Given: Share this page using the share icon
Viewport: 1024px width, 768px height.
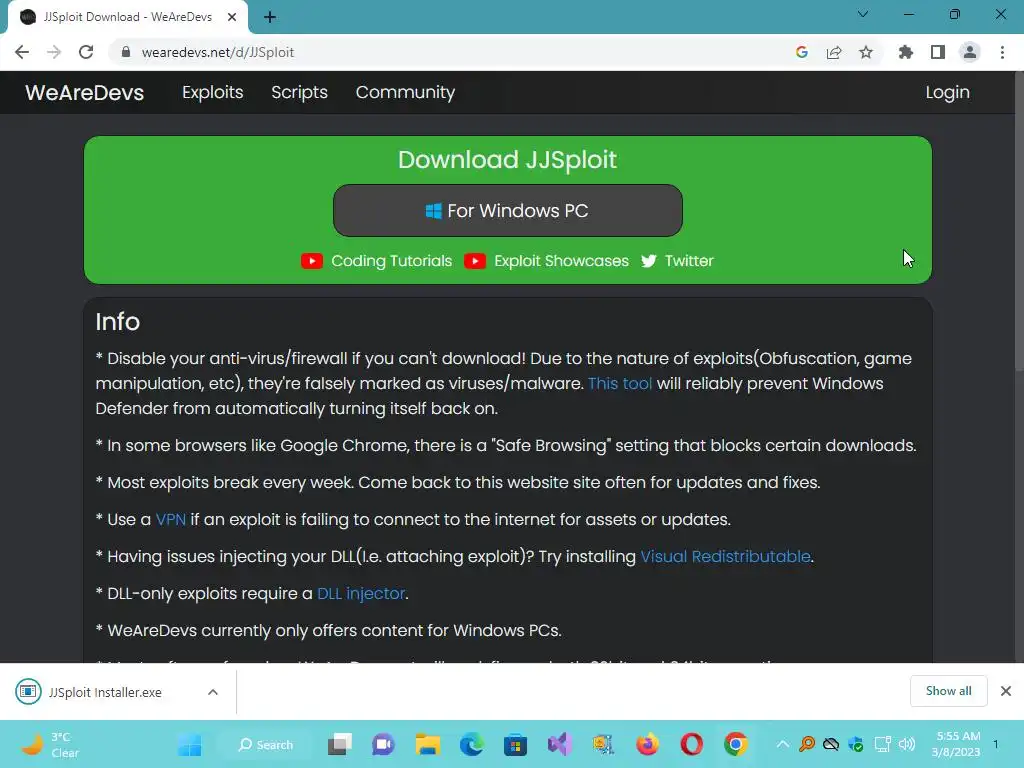Looking at the screenshot, I should (x=834, y=52).
